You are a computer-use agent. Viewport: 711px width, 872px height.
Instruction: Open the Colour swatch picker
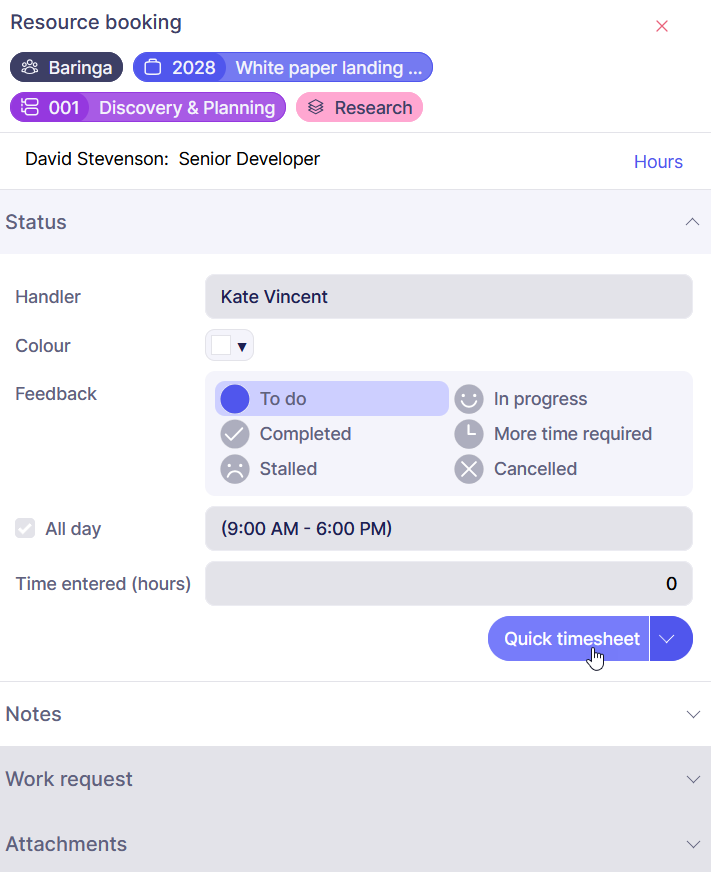[230, 346]
